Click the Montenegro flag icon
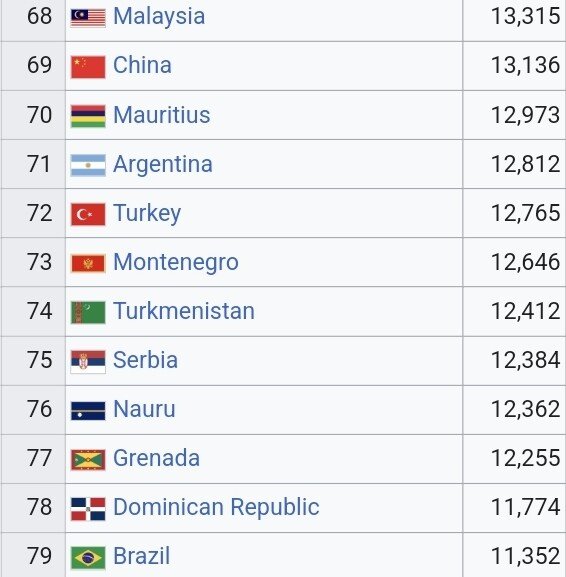566x577 pixels. [88, 263]
